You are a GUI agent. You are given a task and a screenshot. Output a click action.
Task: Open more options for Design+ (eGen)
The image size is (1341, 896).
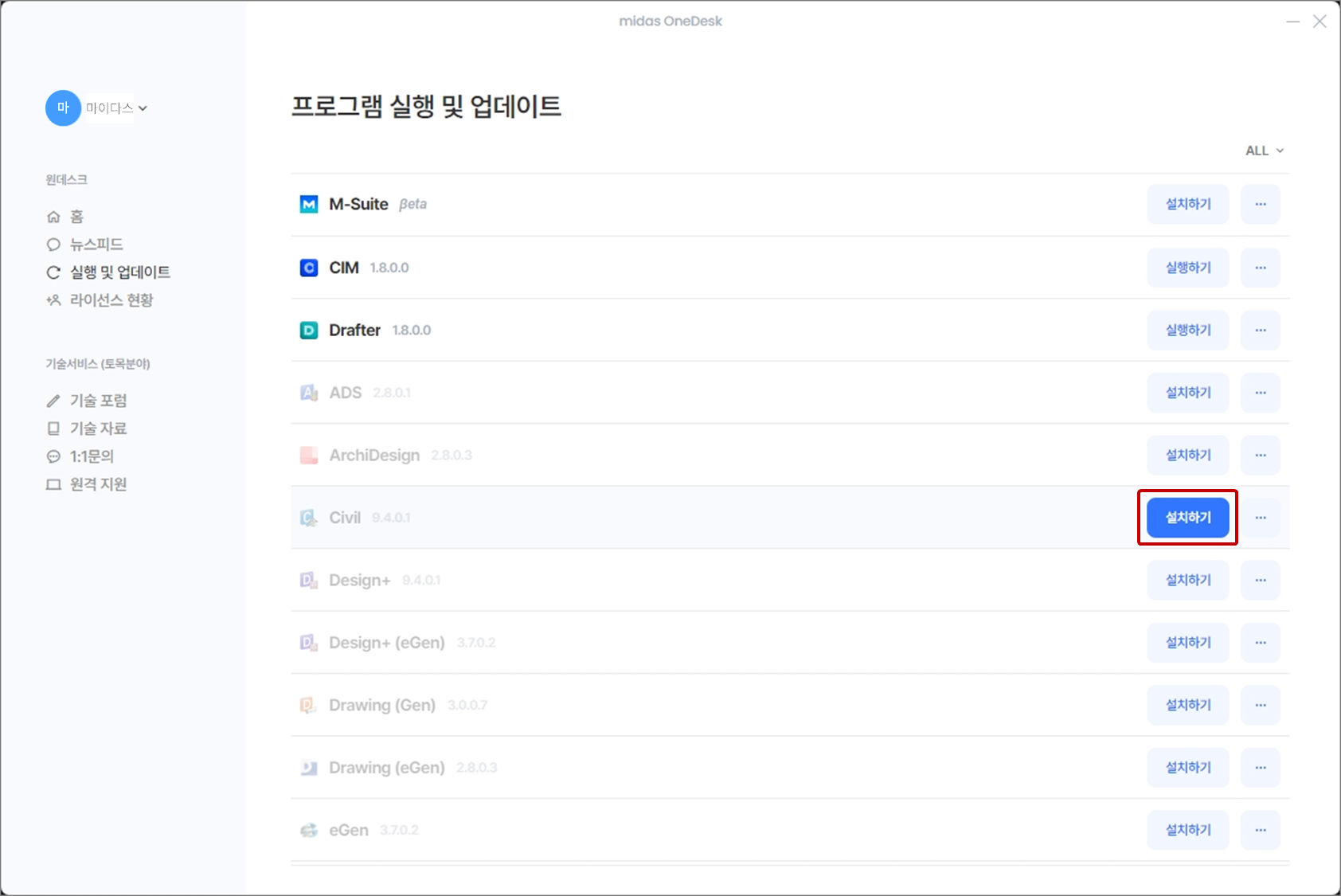(x=1261, y=643)
